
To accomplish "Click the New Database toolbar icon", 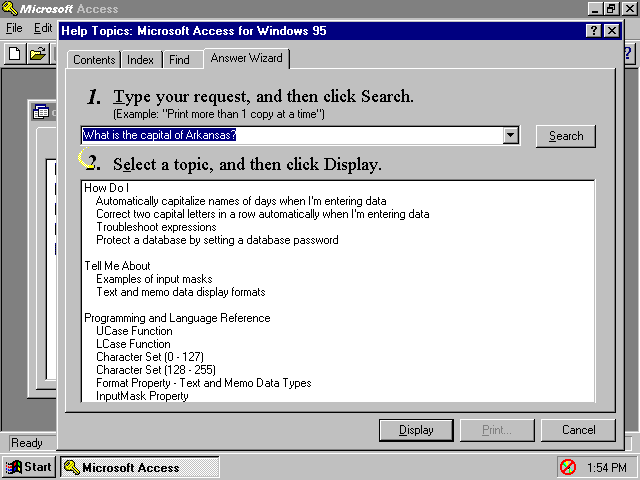I will [x=15, y=54].
